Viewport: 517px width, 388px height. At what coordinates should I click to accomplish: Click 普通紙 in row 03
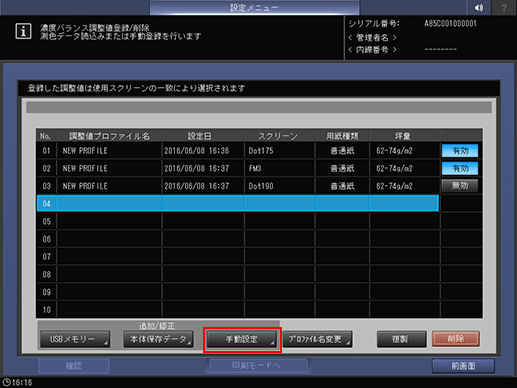342,186
